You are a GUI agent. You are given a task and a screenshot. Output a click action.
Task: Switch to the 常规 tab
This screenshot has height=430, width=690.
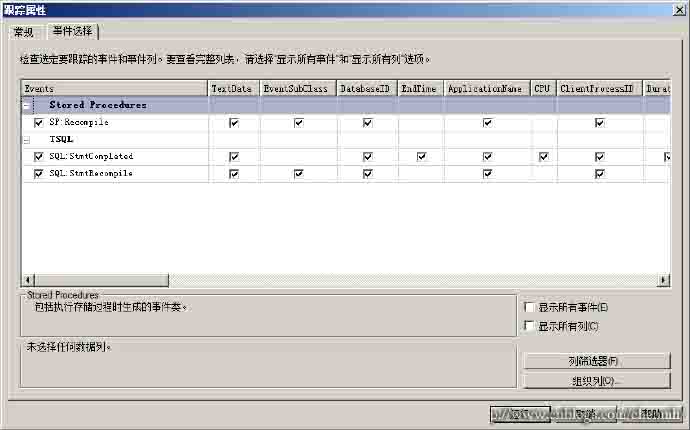pos(24,32)
